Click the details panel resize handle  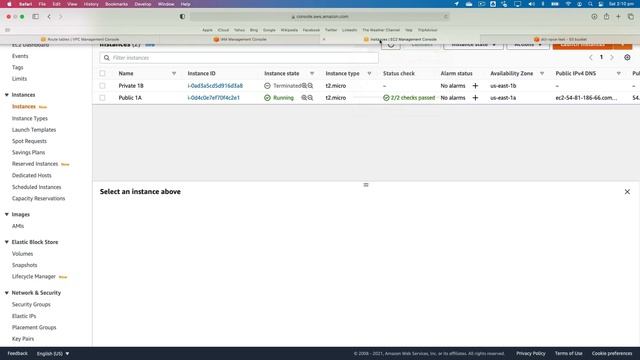pos(366,185)
